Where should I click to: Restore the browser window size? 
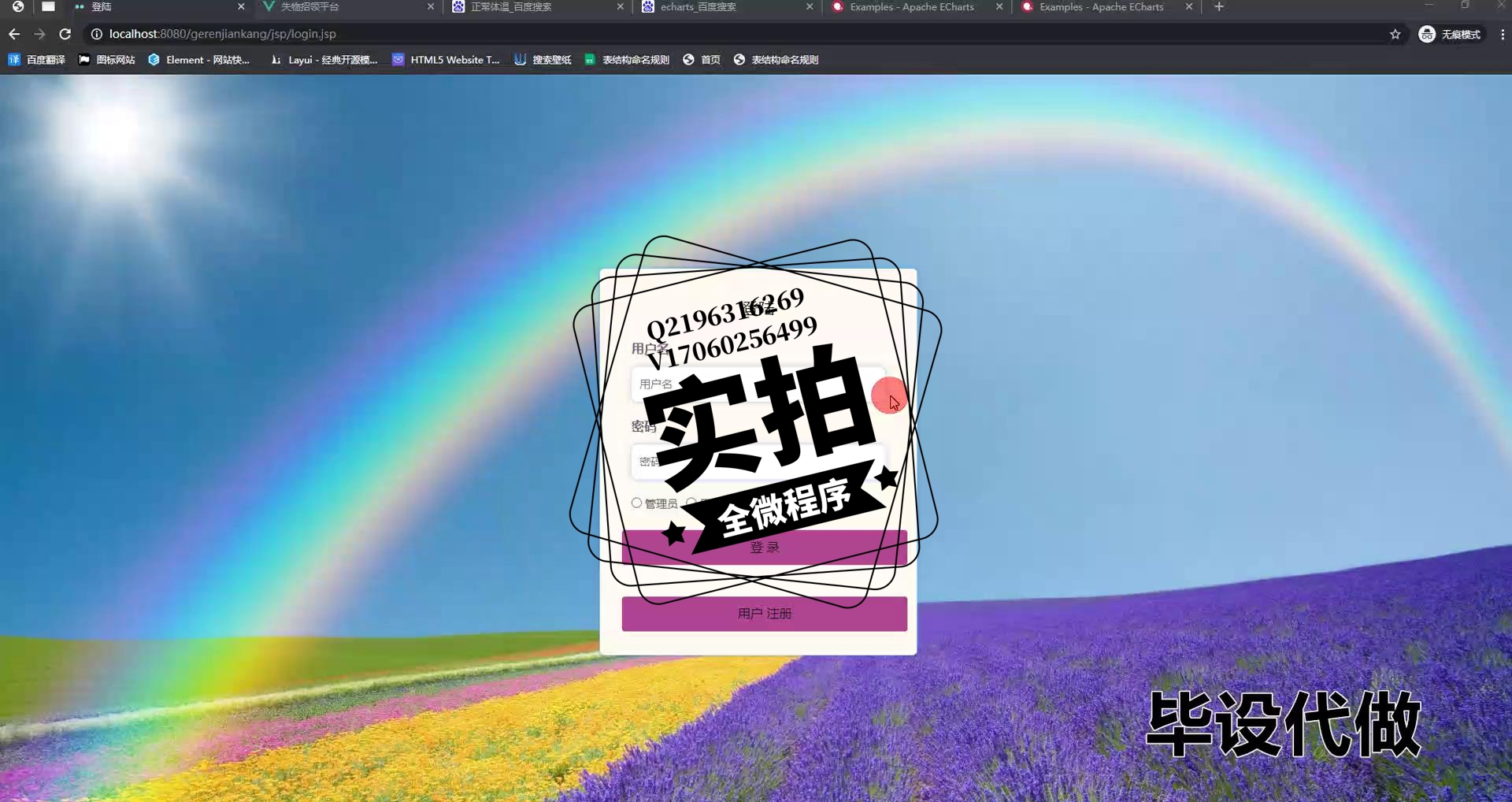tap(1465, 6)
